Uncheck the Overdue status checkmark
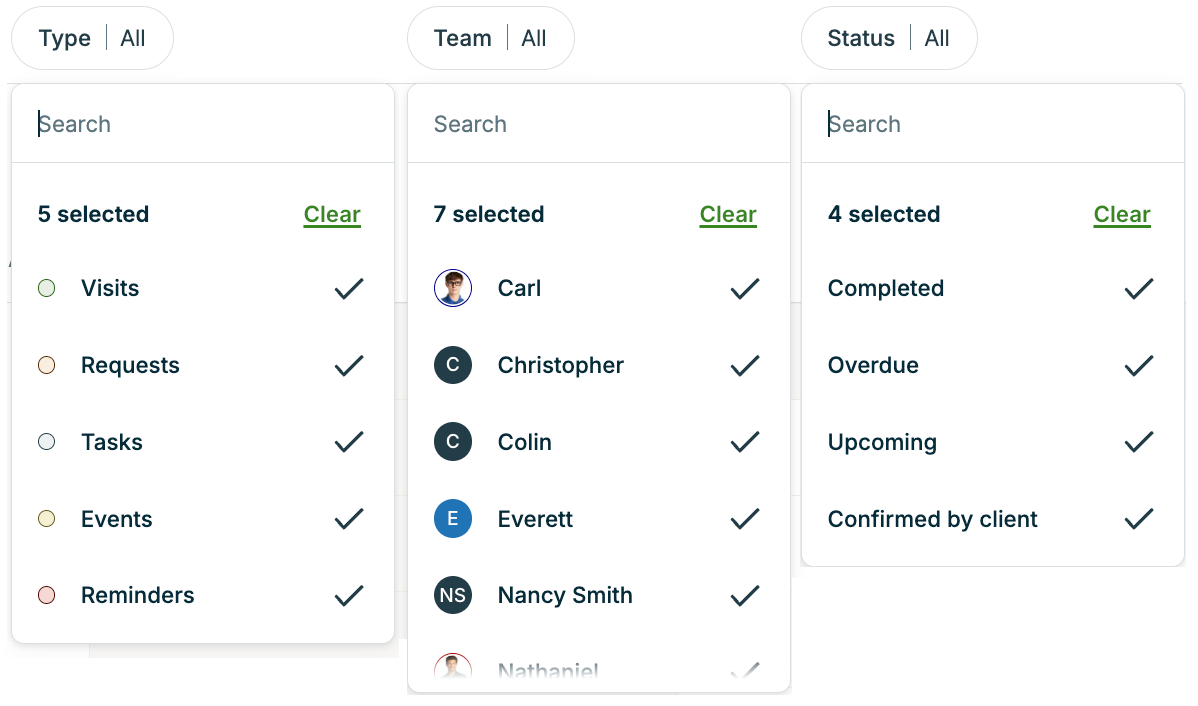 (x=1138, y=366)
